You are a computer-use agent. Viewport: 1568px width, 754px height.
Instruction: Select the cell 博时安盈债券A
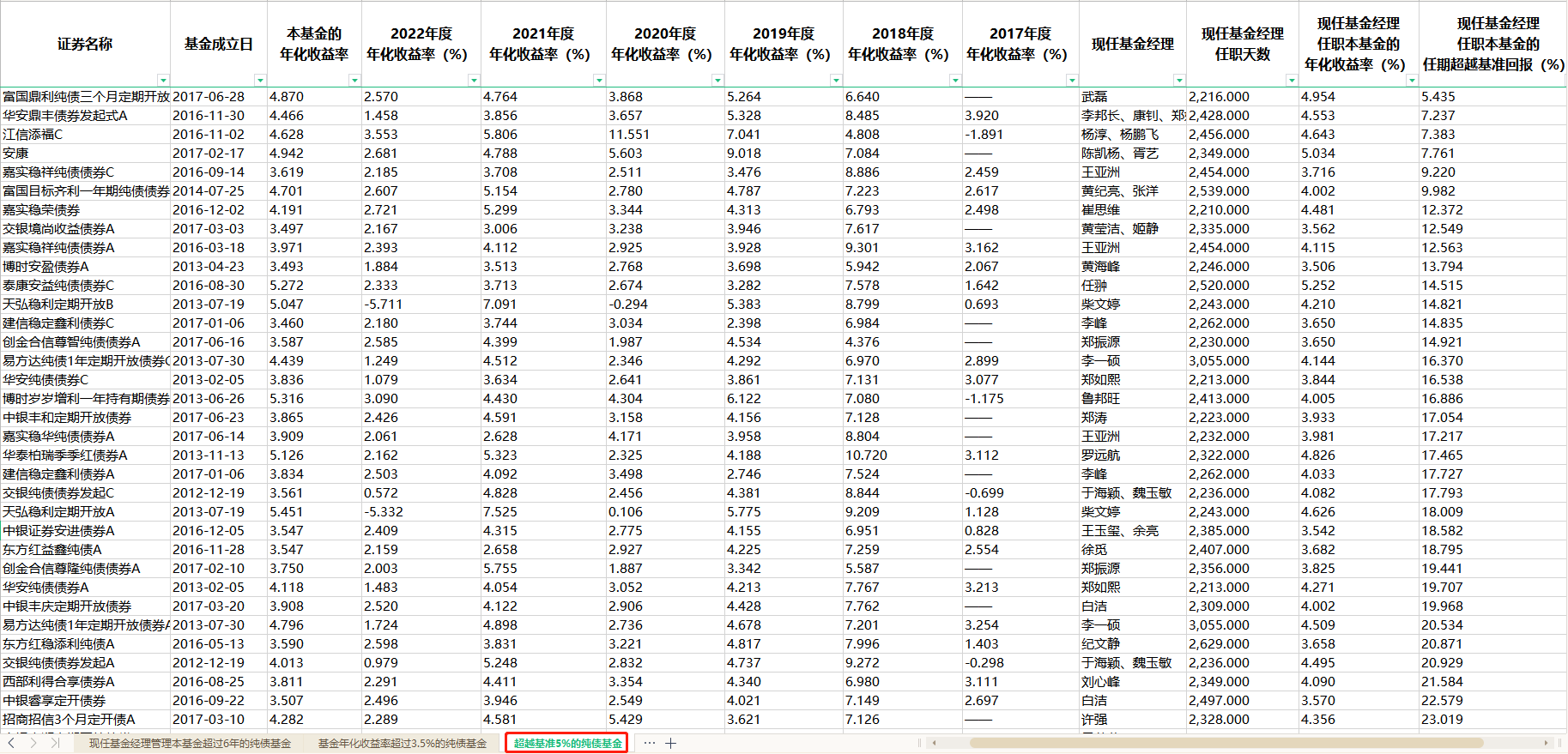pos(85,267)
